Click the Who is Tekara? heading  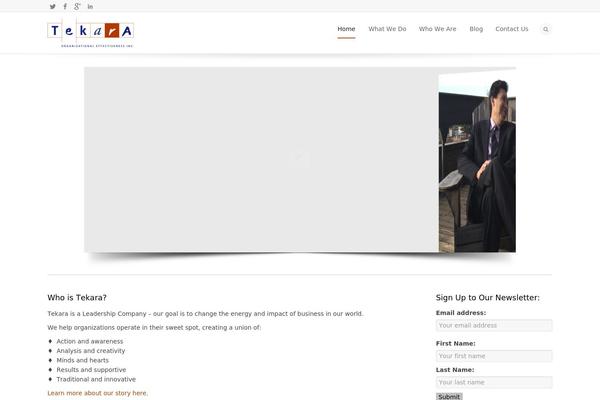[77, 297]
